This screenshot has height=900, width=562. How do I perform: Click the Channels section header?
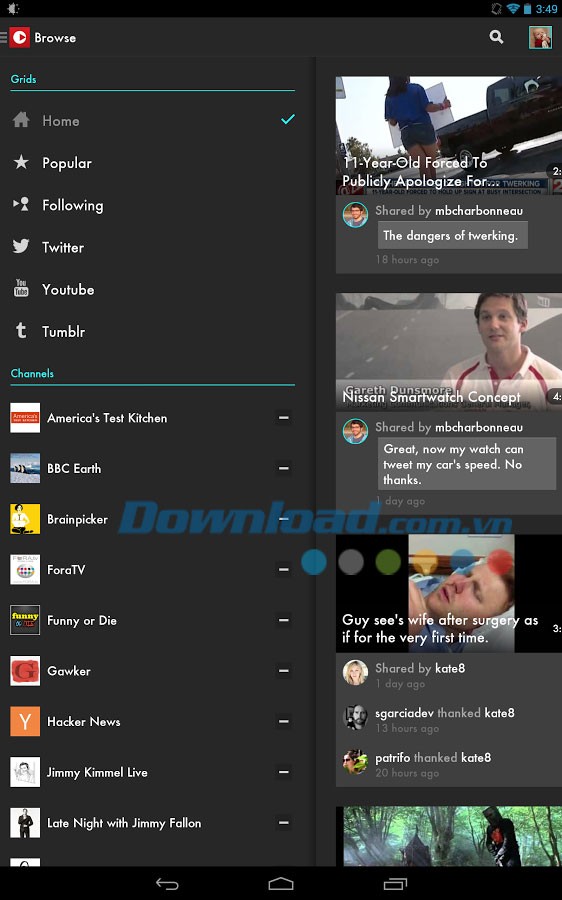(32, 374)
